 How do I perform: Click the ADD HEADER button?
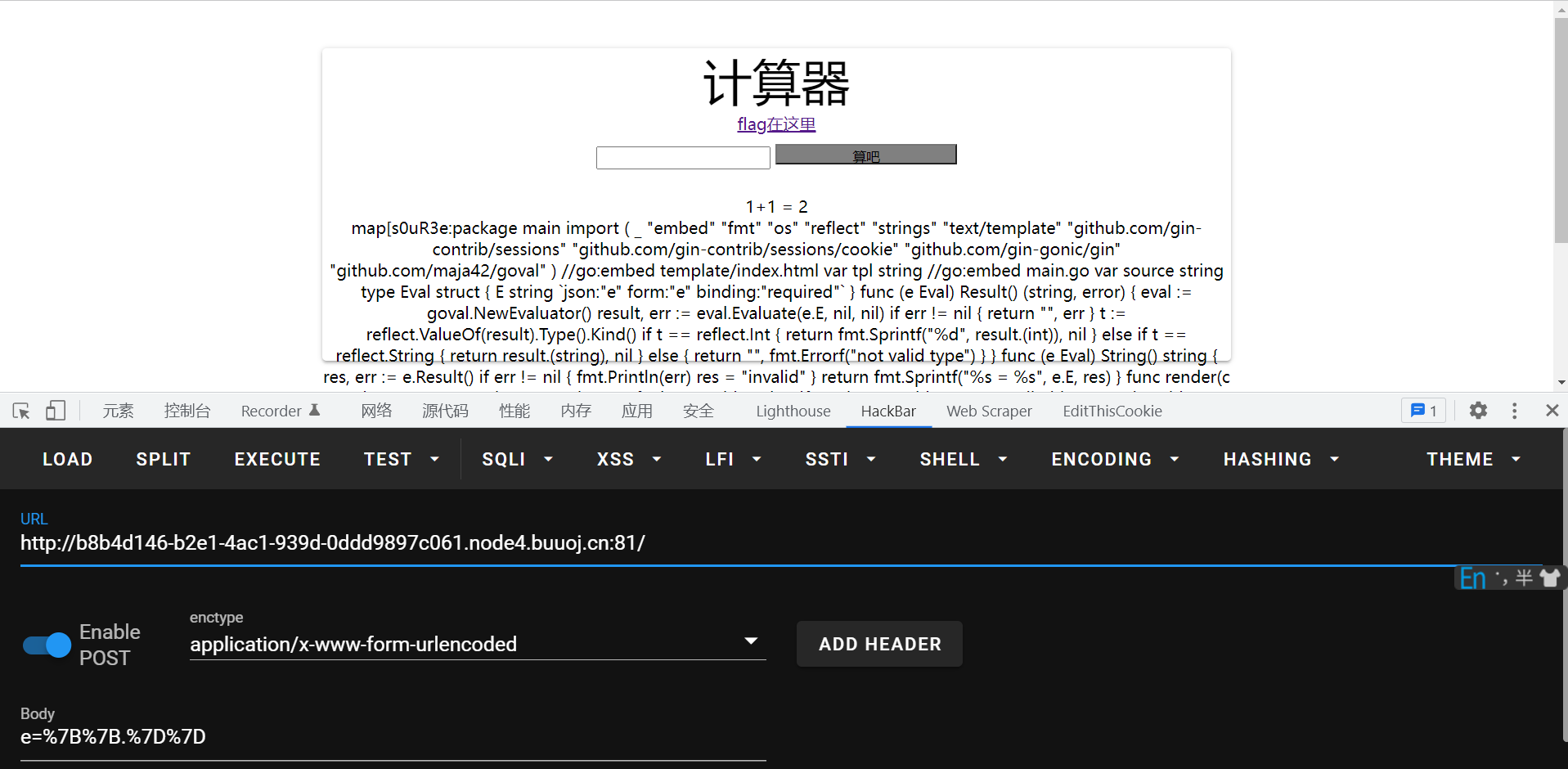879,644
